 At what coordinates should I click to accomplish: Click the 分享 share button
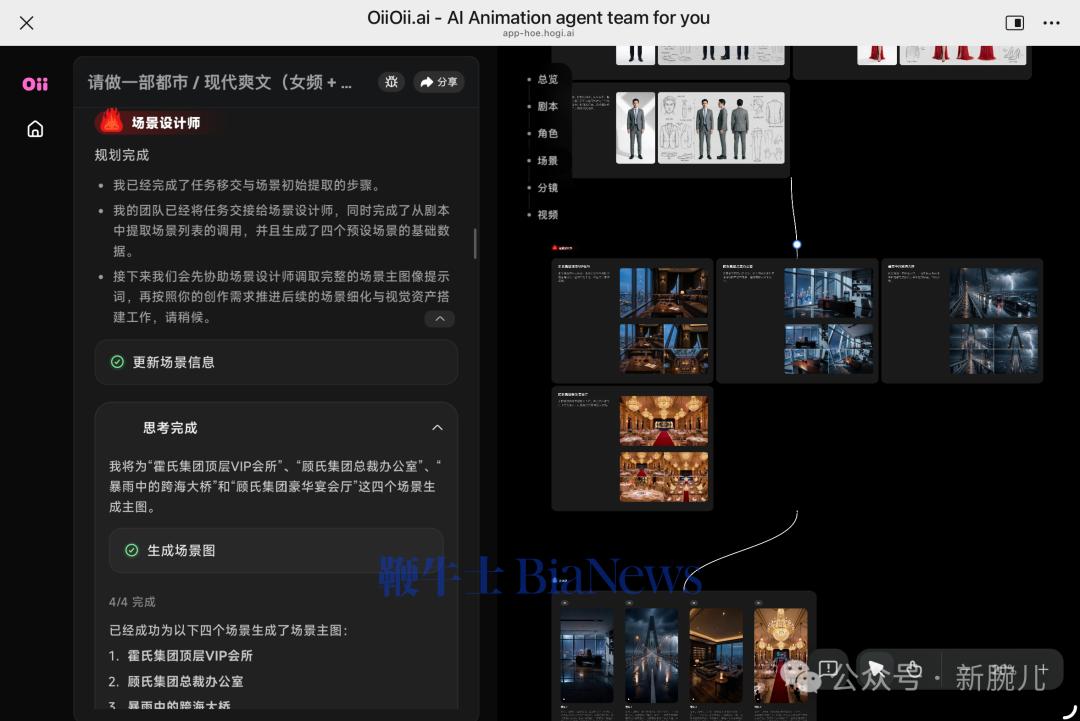pos(438,83)
